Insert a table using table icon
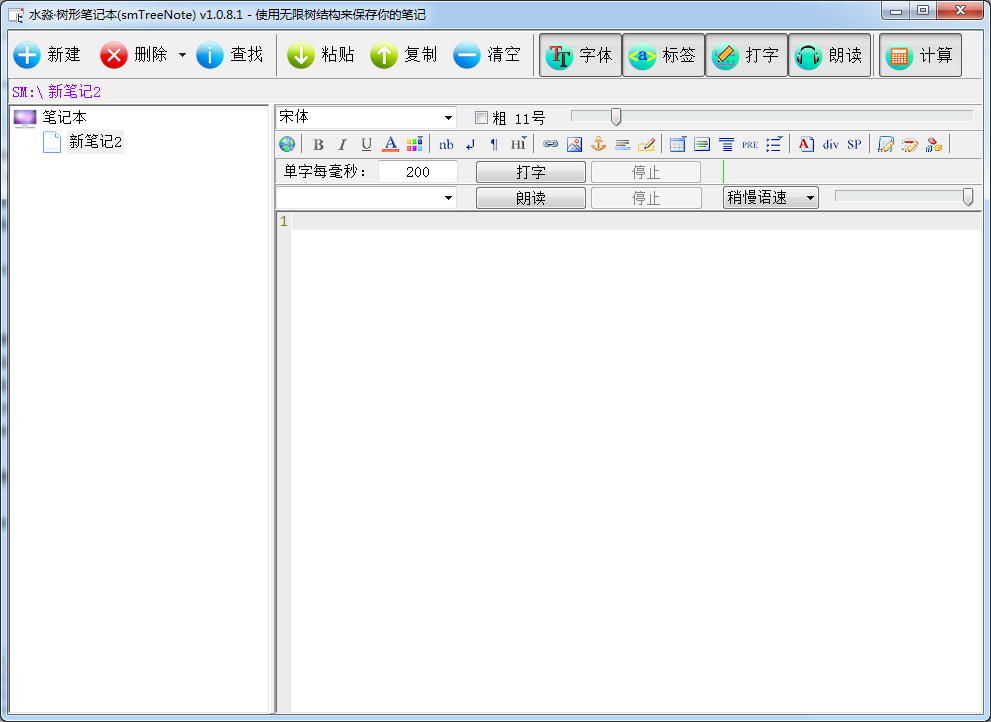The height and width of the screenshot is (722, 991). [678, 144]
